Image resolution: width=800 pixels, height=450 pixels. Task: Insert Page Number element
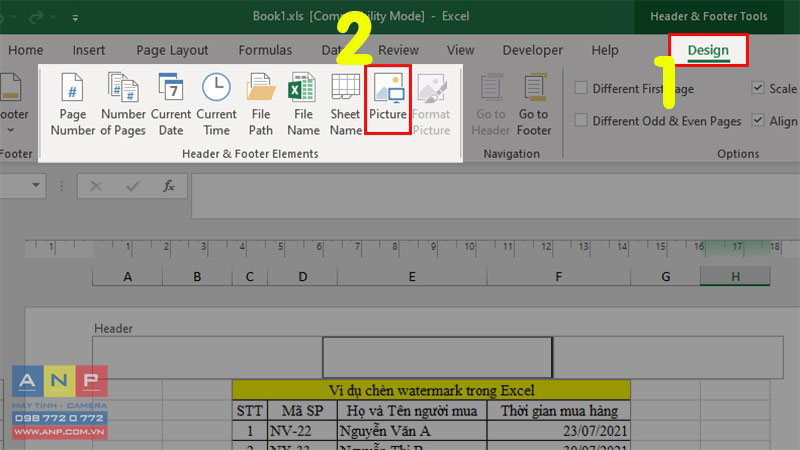click(72, 104)
